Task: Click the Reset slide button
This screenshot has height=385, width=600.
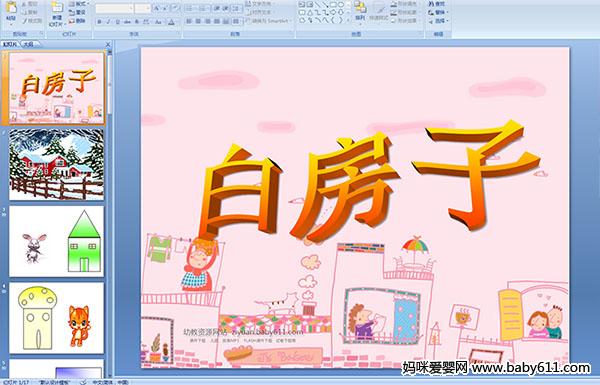Action: tap(77, 12)
